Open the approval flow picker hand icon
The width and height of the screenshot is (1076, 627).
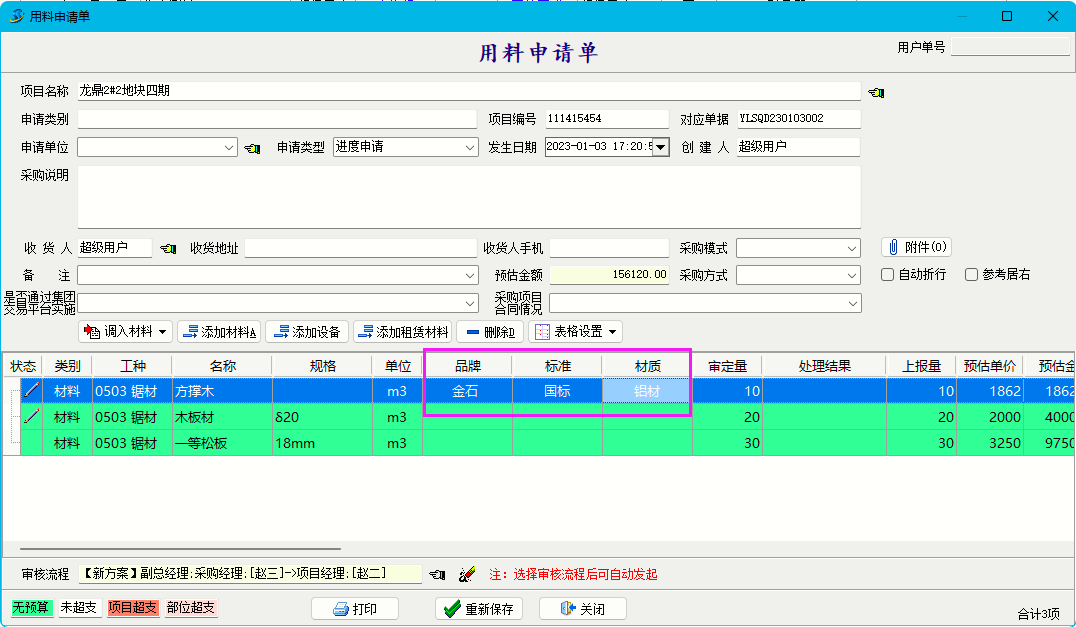pos(437,575)
